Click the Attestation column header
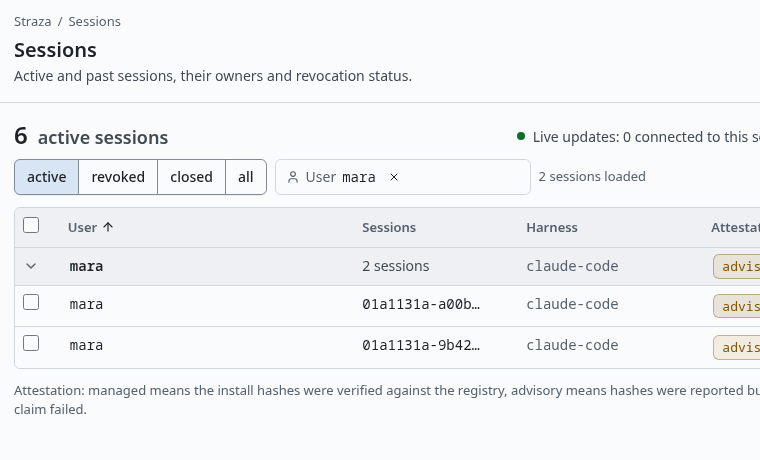Image resolution: width=760 pixels, height=460 pixels. 735,227
